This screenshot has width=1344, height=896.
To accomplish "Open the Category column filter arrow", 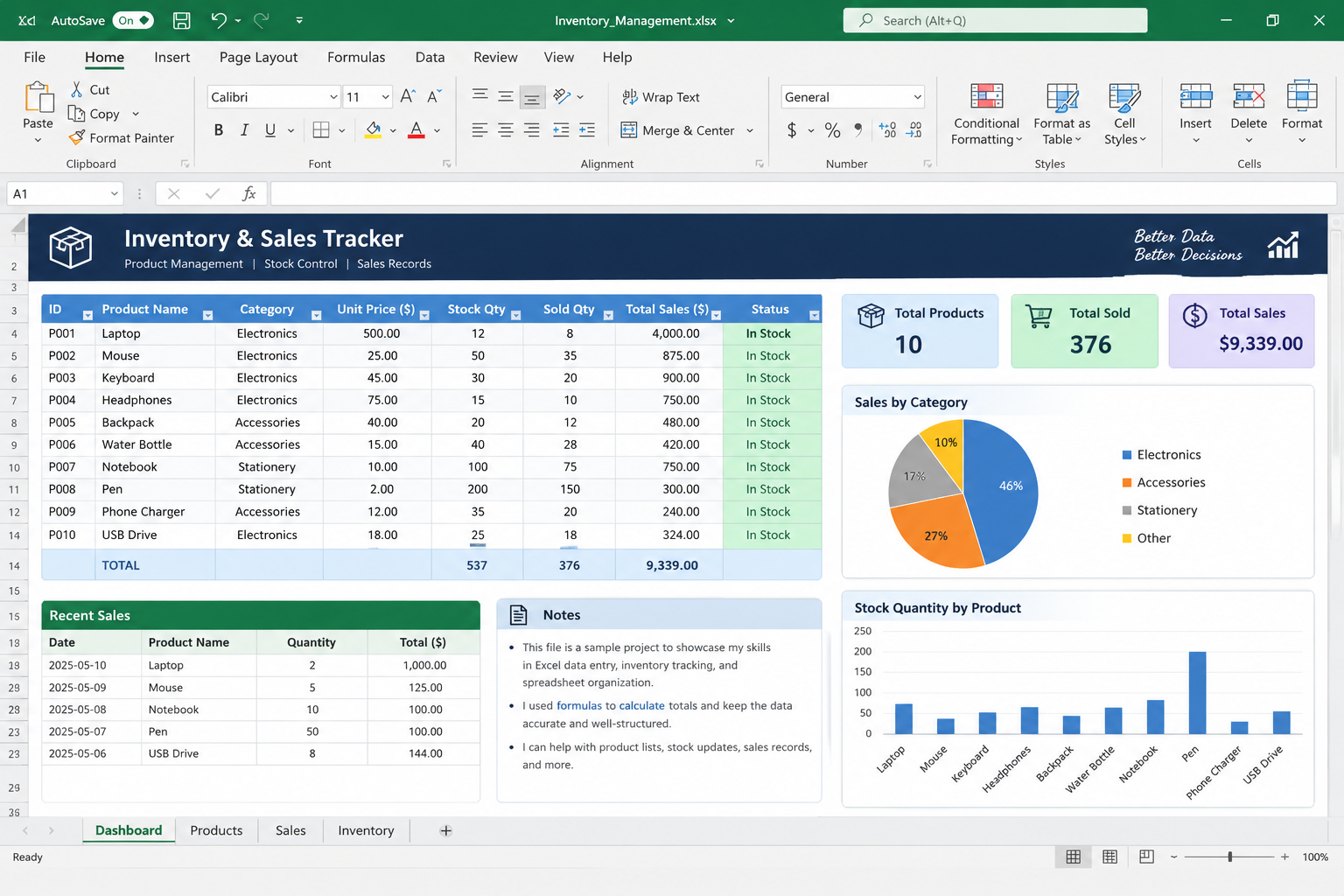I will click(x=317, y=315).
